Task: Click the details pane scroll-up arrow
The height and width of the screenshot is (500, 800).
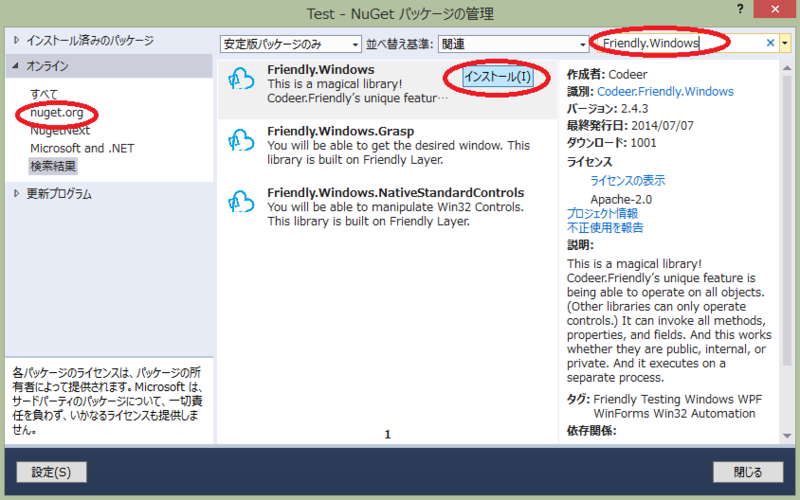Action: pos(787,68)
